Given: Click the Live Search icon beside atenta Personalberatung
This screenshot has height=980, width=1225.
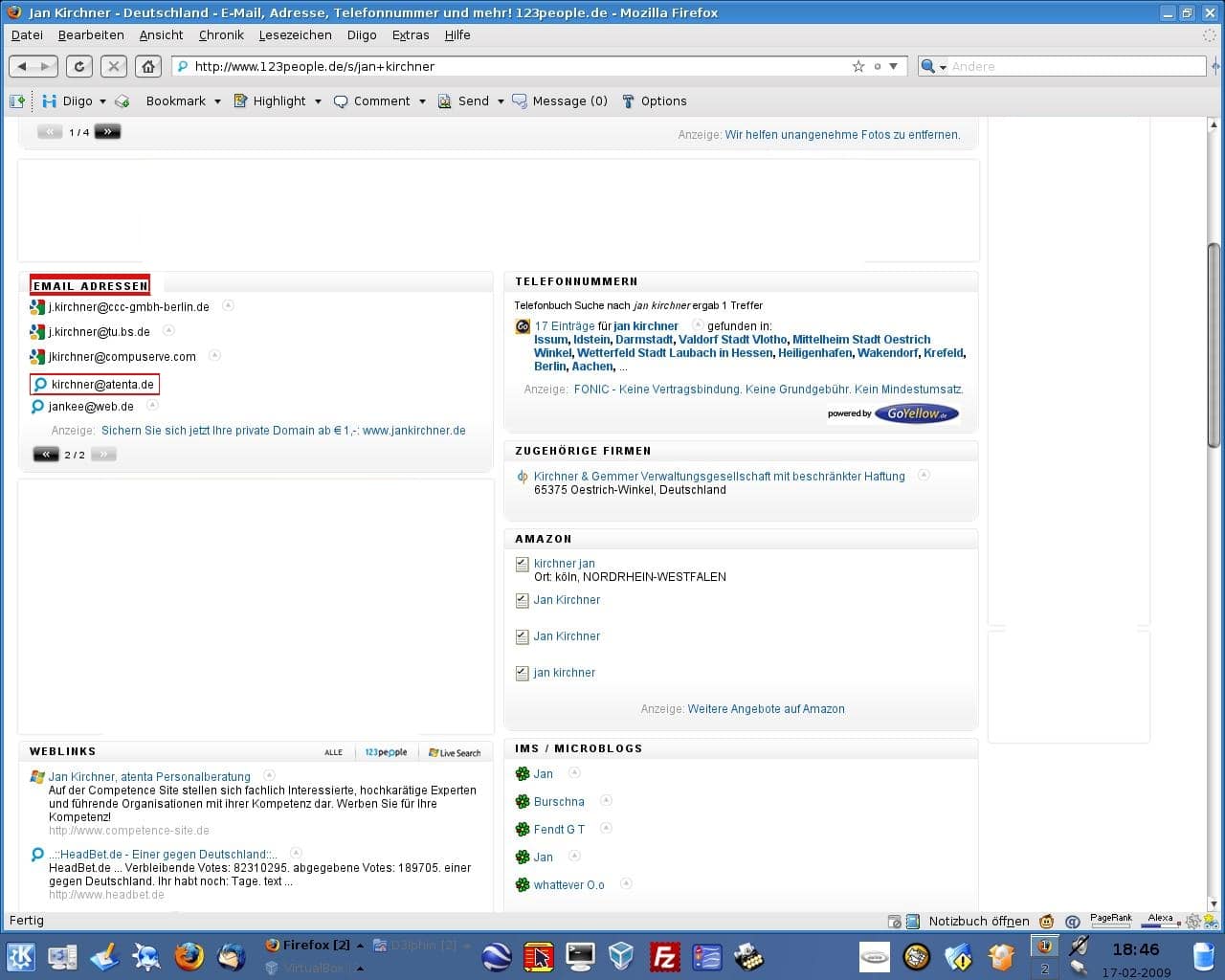Looking at the screenshot, I should click(x=37, y=777).
